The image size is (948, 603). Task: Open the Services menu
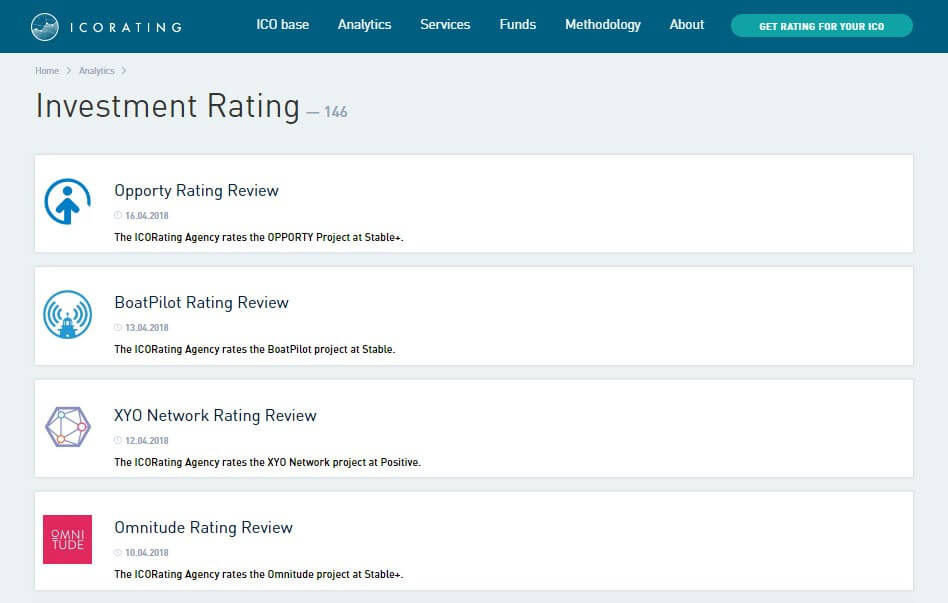click(x=445, y=25)
